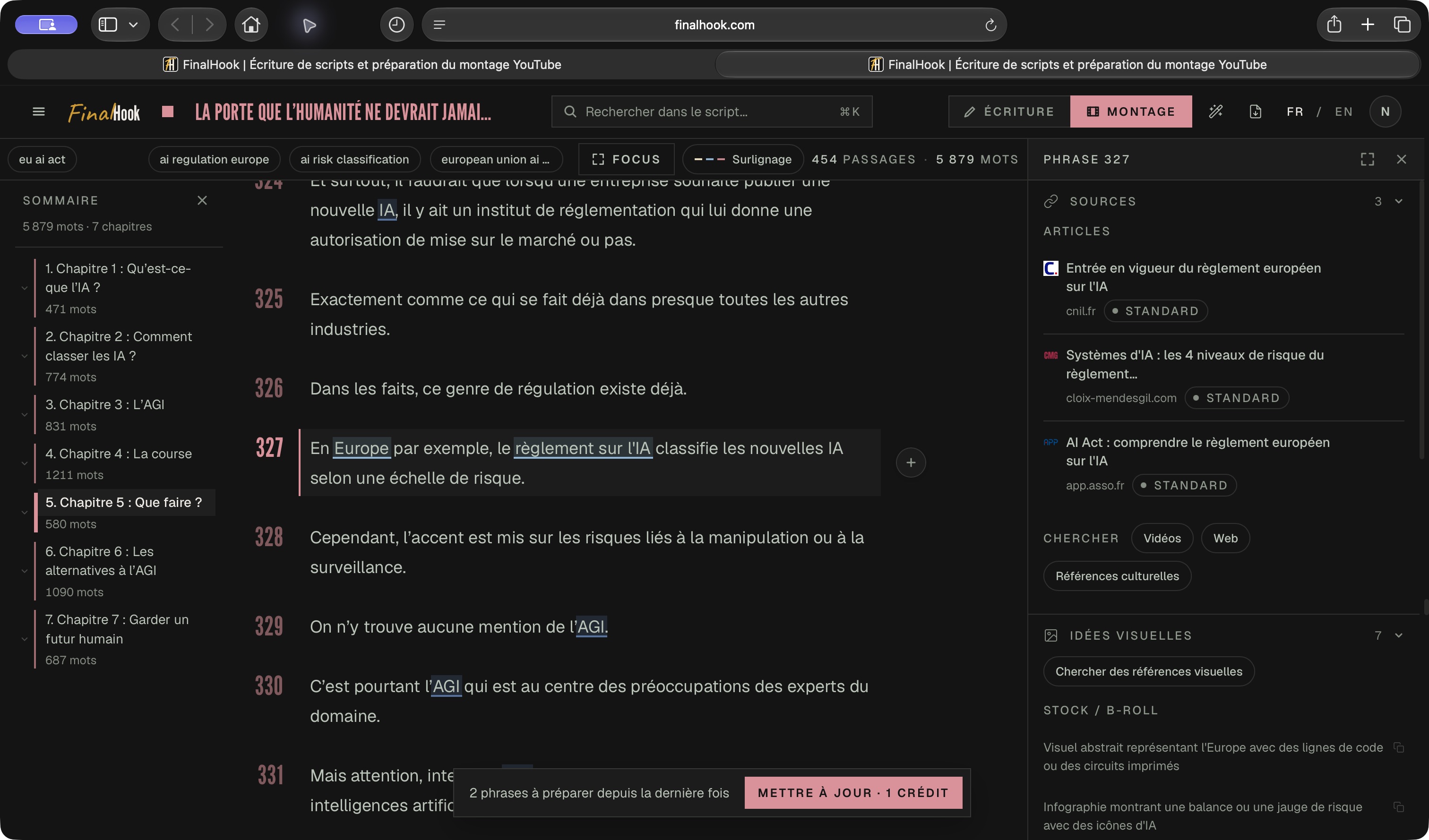The width and height of the screenshot is (1429, 840).
Task: Click the Sources link icon
Action: click(1051, 201)
